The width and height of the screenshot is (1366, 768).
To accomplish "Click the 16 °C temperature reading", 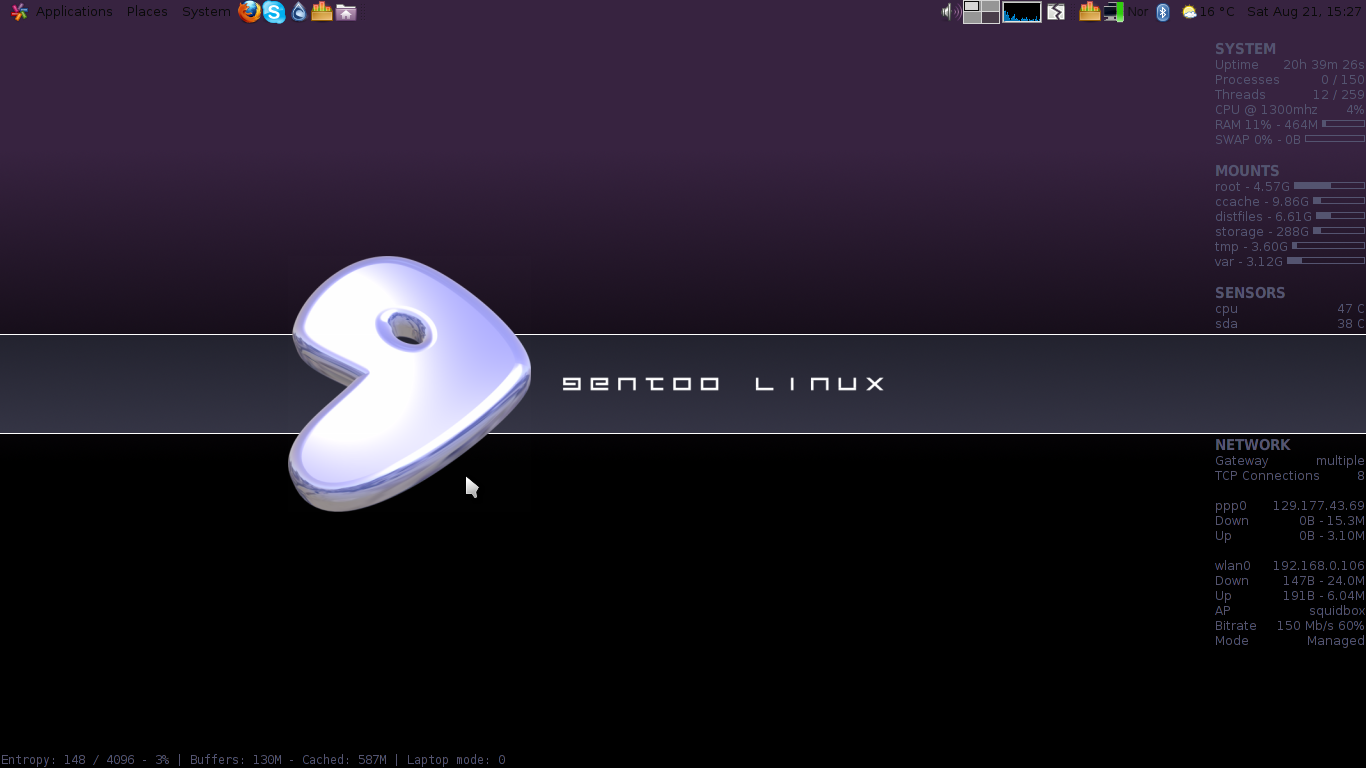I will (1217, 12).
